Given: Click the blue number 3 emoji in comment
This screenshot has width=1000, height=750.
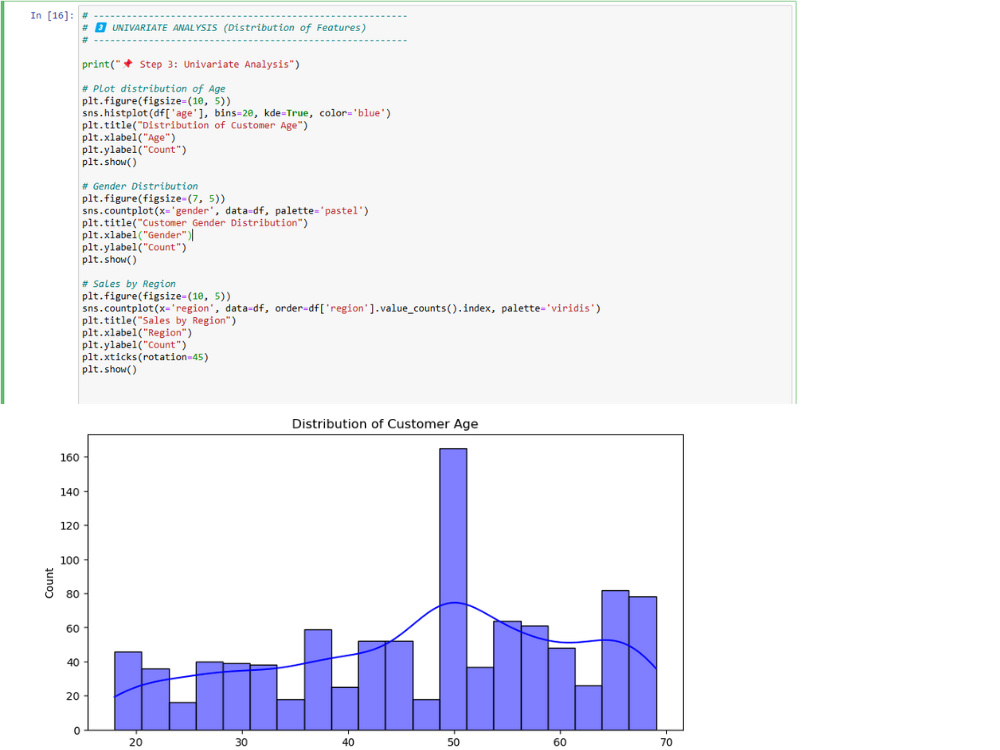Looking at the screenshot, I should [101, 27].
